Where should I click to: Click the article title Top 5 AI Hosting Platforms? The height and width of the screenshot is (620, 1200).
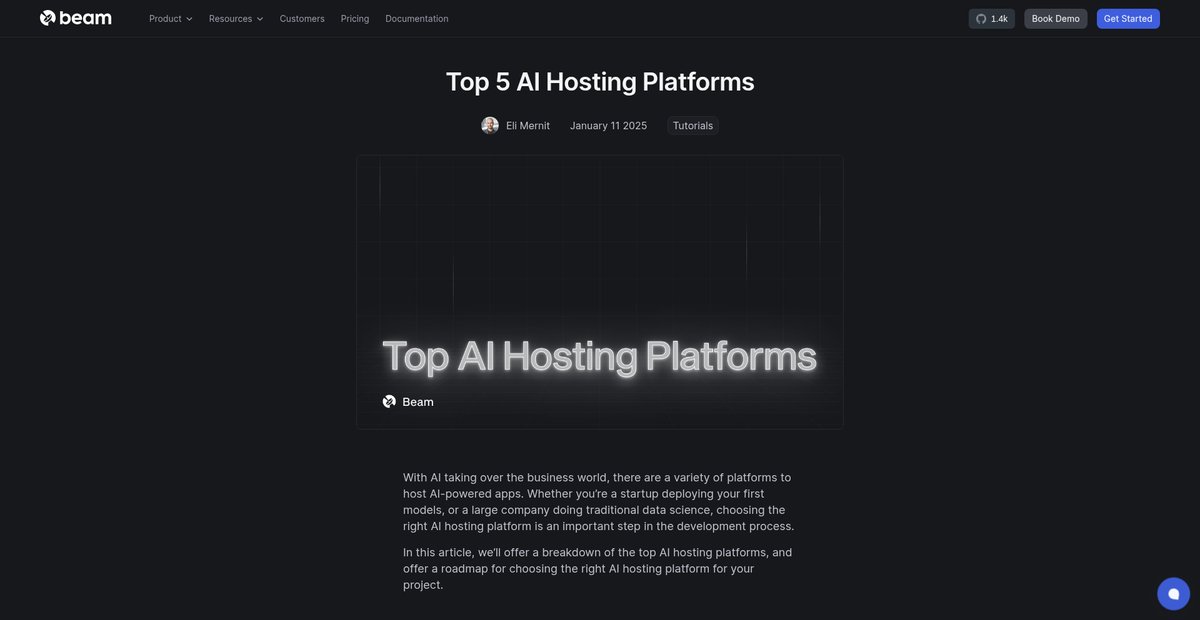click(600, 82)
